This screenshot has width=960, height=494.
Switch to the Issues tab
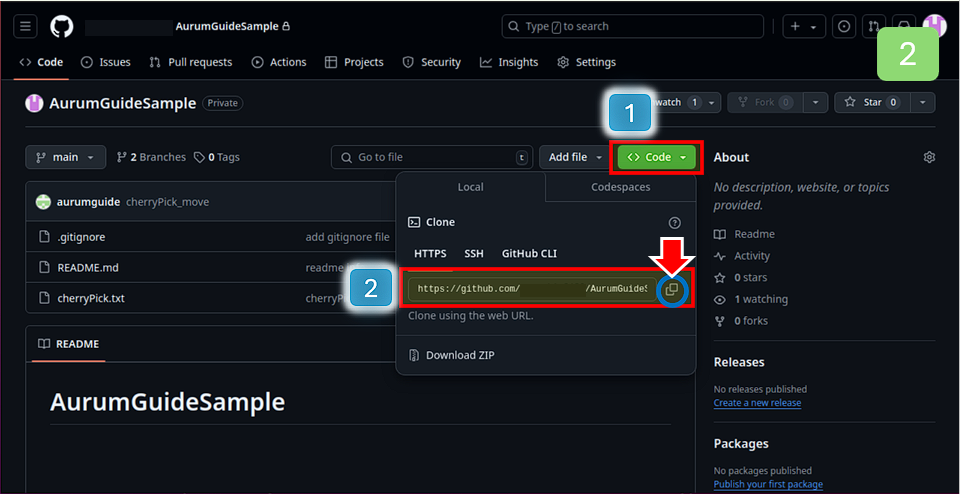pyautogui.click(x=106, y=62)
